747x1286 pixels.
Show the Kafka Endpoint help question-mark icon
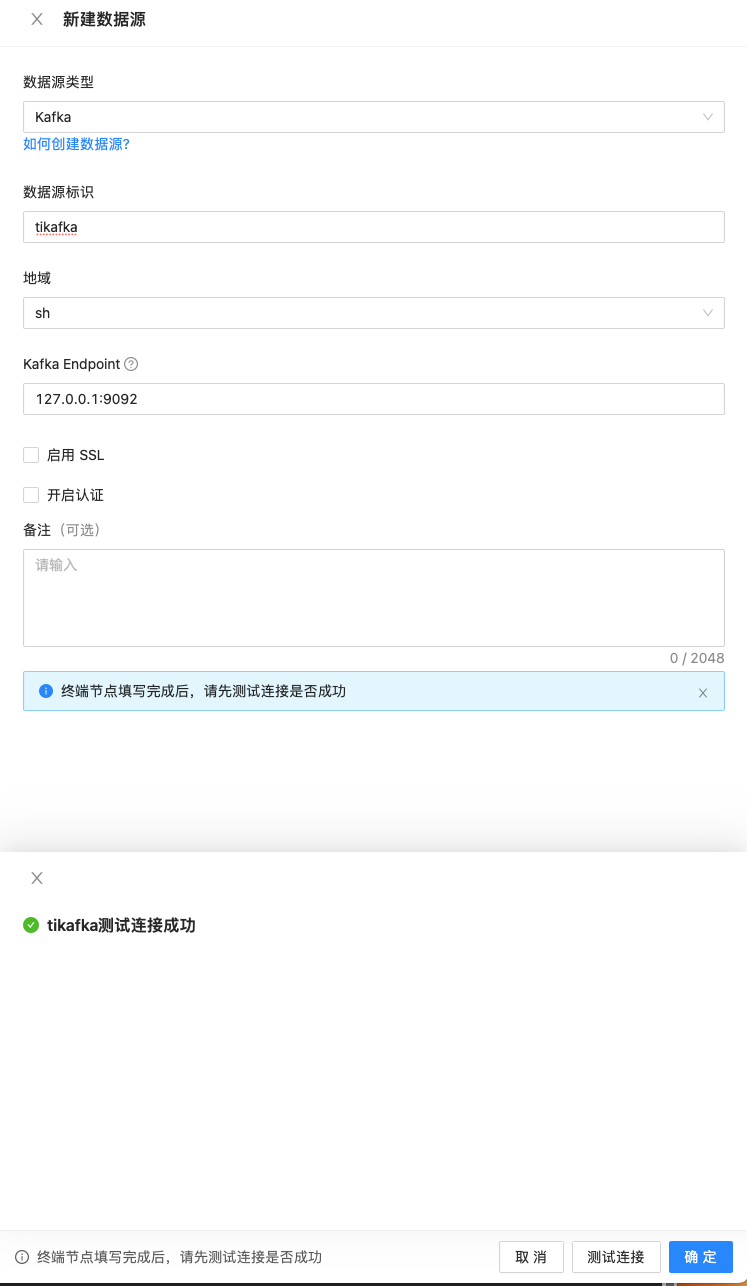pyautogui.click(x=131, y=364)
